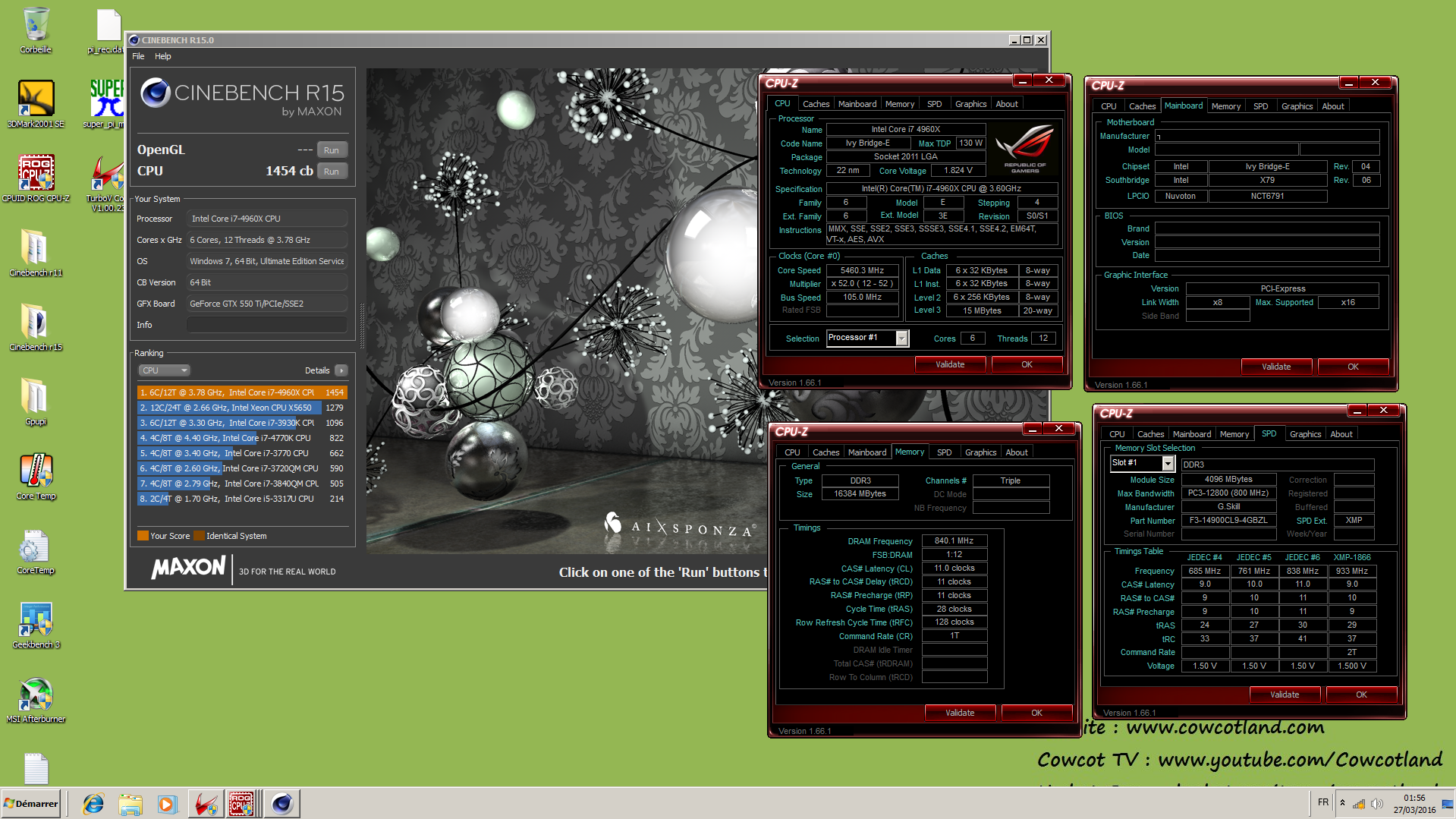Open the Gpupi folder on desktop

36,402
